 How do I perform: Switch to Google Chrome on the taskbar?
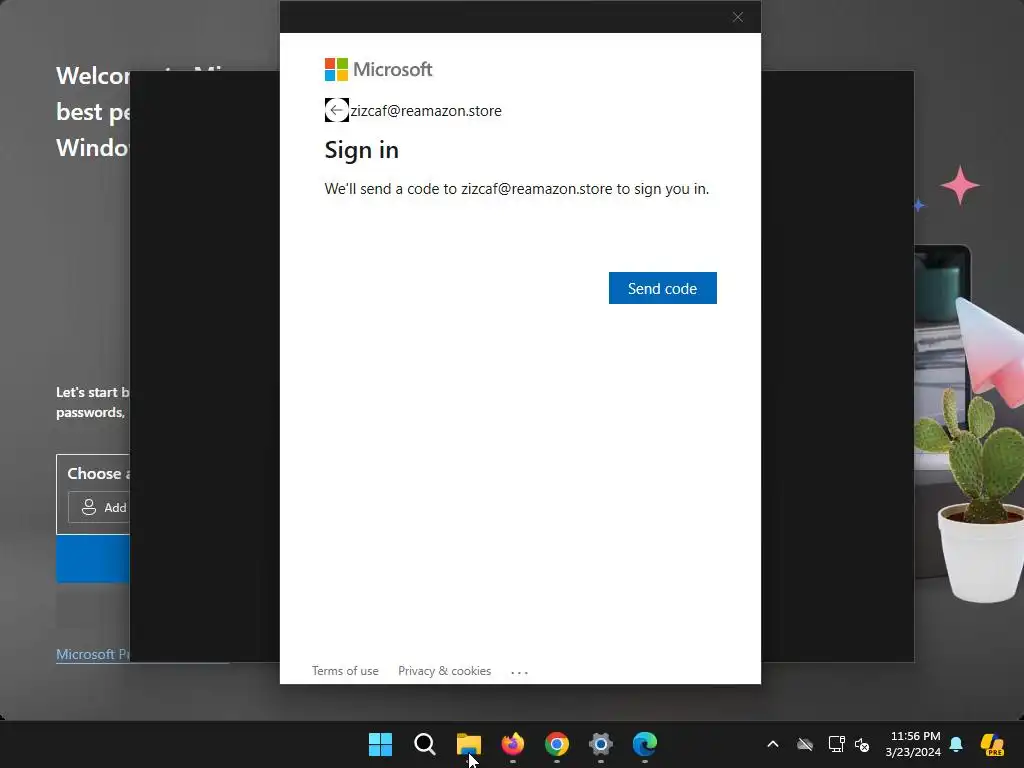pyautogui.click(x=556, y=744)
